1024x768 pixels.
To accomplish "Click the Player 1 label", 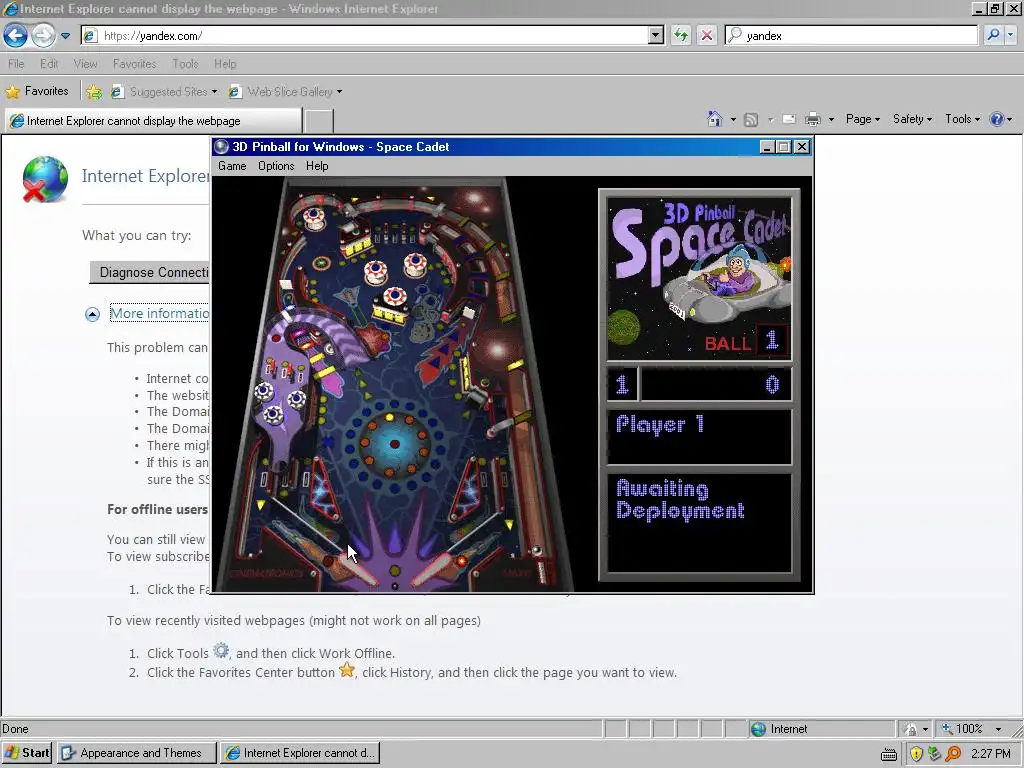I will [660, 424].
